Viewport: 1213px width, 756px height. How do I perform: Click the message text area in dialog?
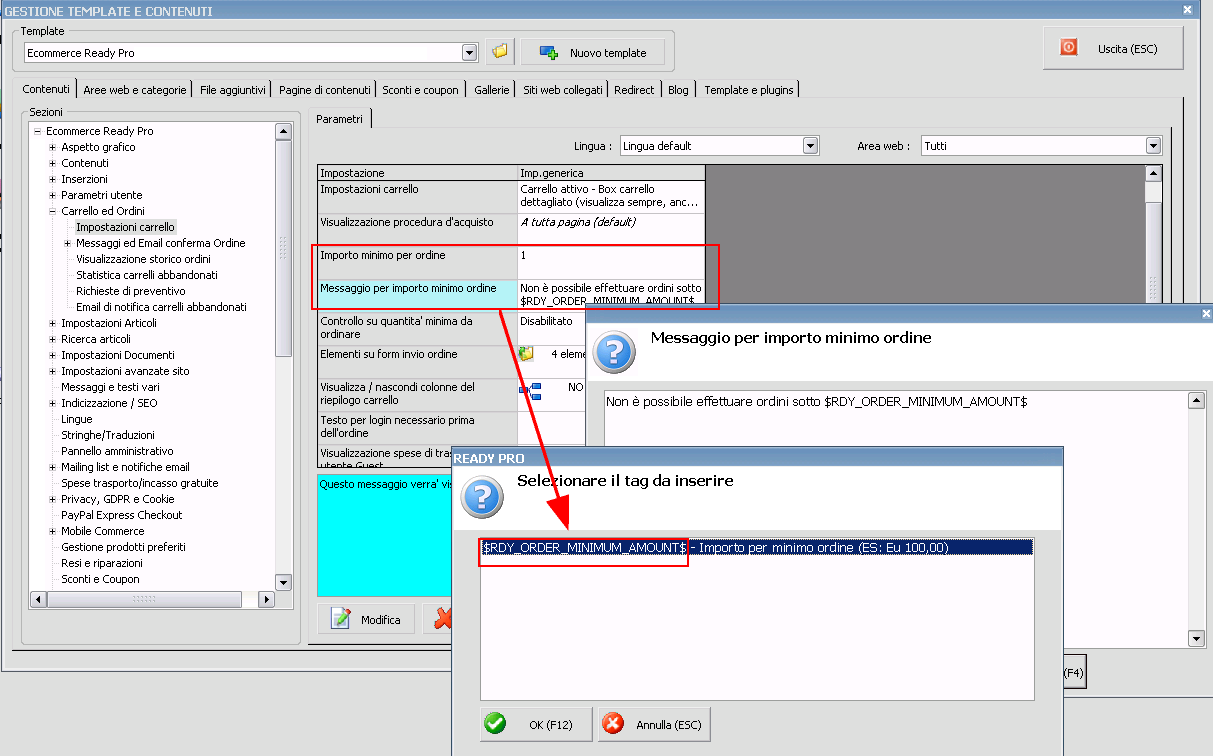point(894,519)
